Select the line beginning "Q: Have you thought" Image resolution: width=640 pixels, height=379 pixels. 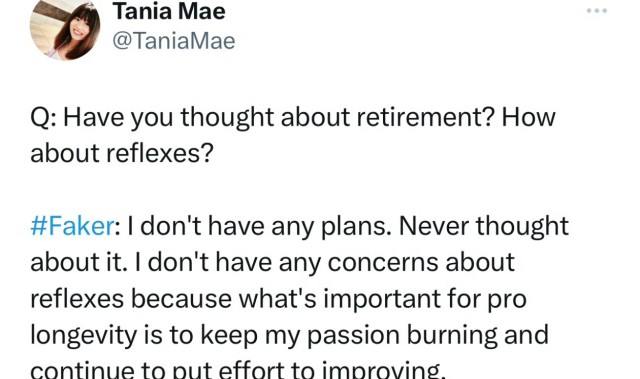tap(293, 118)
